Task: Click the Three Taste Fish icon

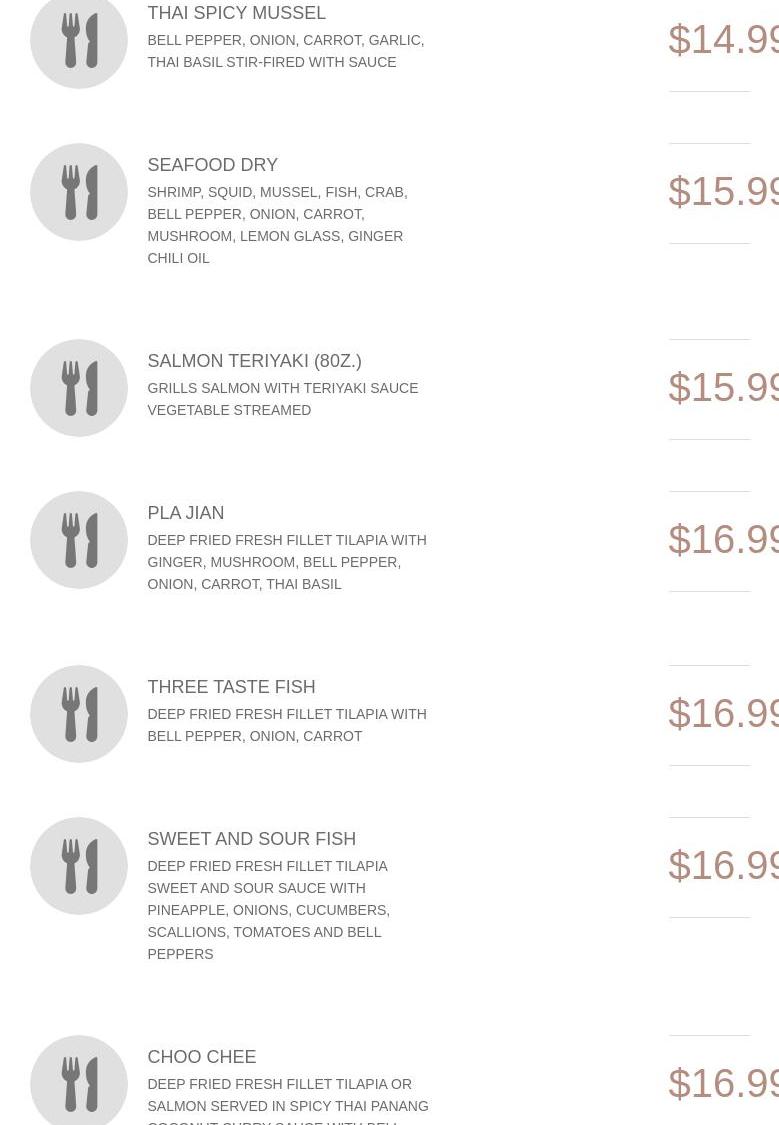Action: click(79, 714)
